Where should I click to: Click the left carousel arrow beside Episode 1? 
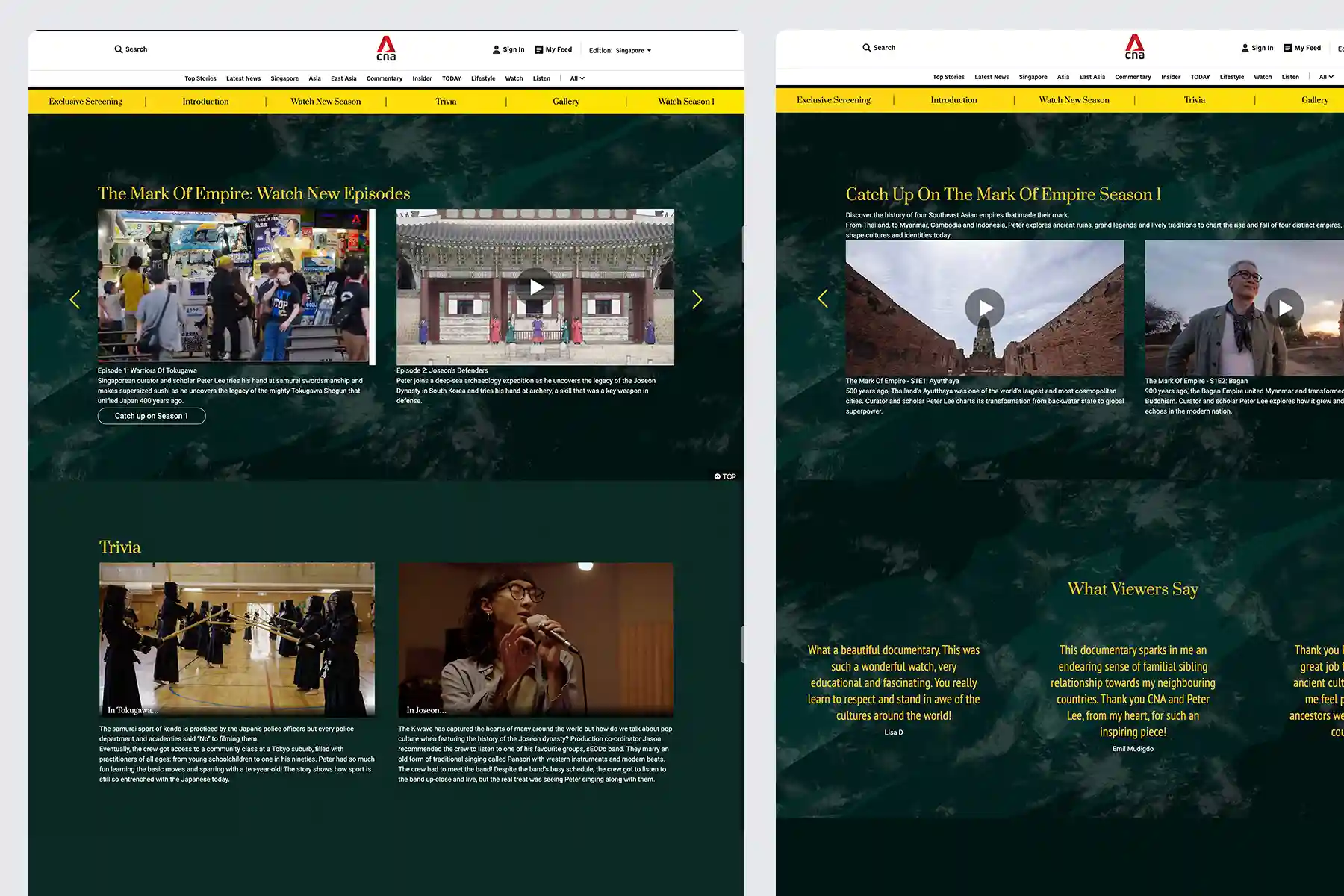(75, 300)
